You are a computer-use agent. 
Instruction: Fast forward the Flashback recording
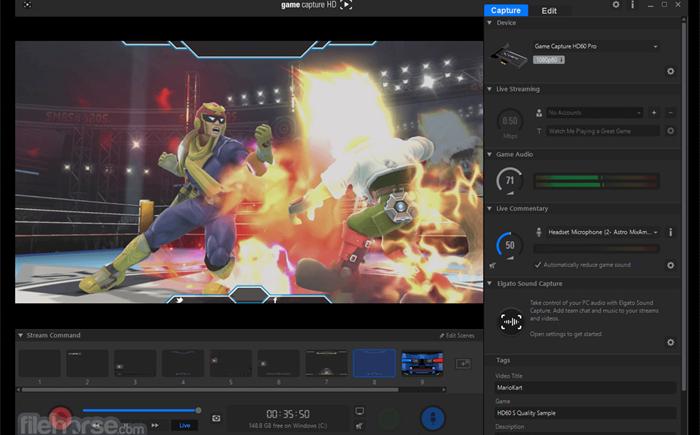click(x=155, y=426)
